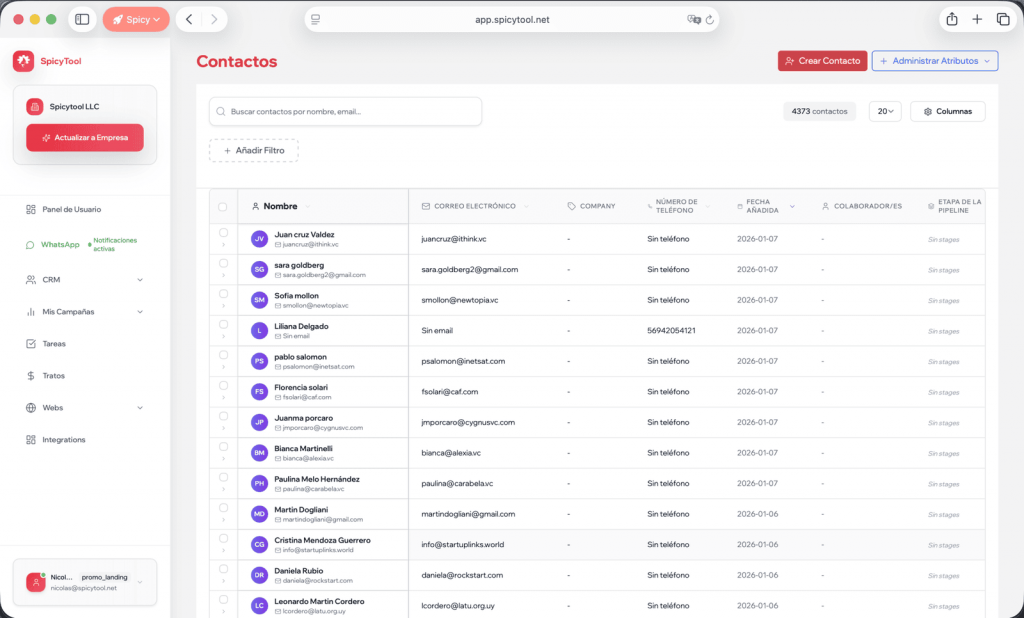The height and width of the screenshot is (618, 1024).
Task: Click the page reload icon in address bar
Action: coord(710,19)
